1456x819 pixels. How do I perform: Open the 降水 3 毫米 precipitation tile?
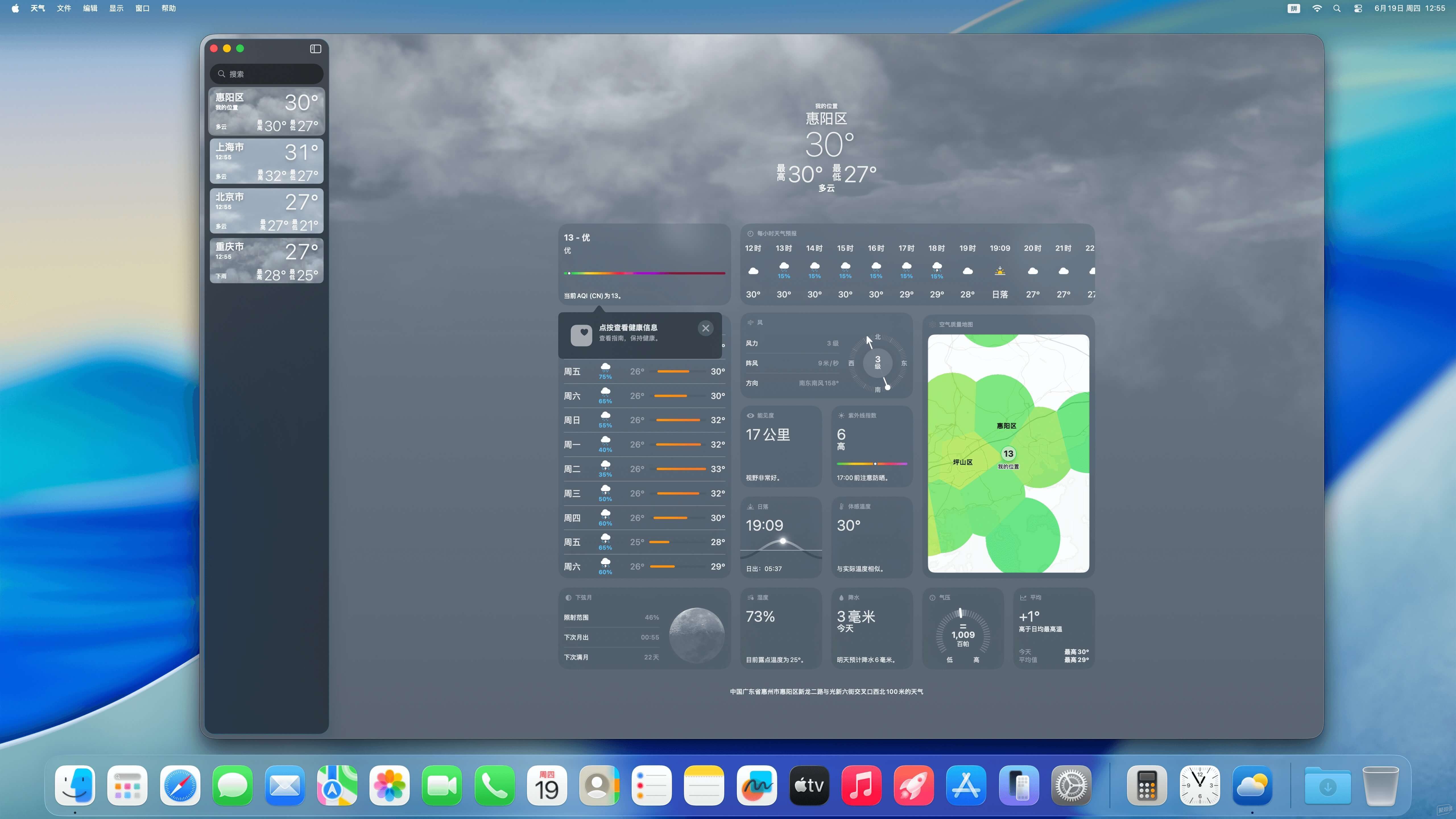coord(872,628)
